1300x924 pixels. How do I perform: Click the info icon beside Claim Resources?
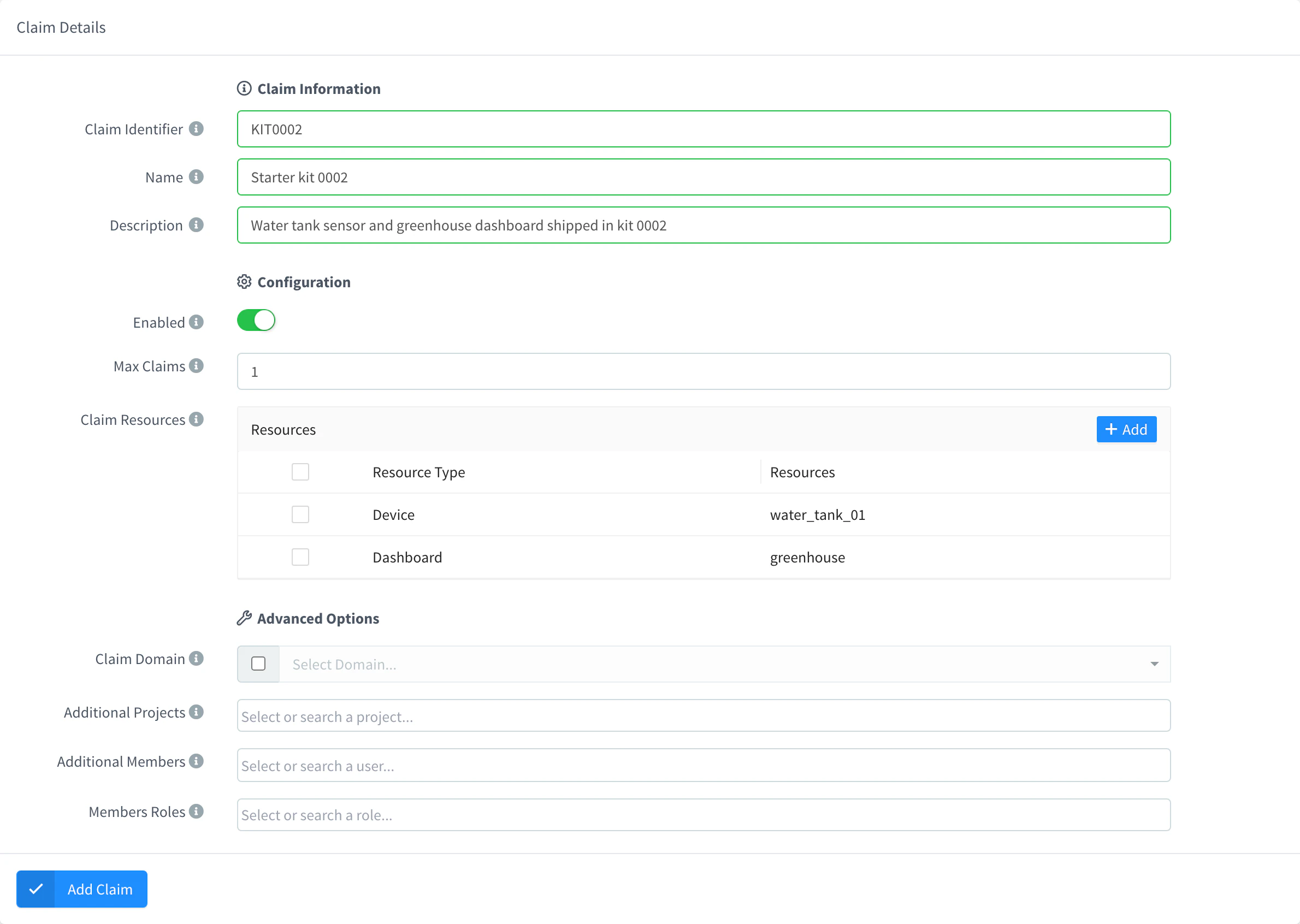[x=196, y=419]
